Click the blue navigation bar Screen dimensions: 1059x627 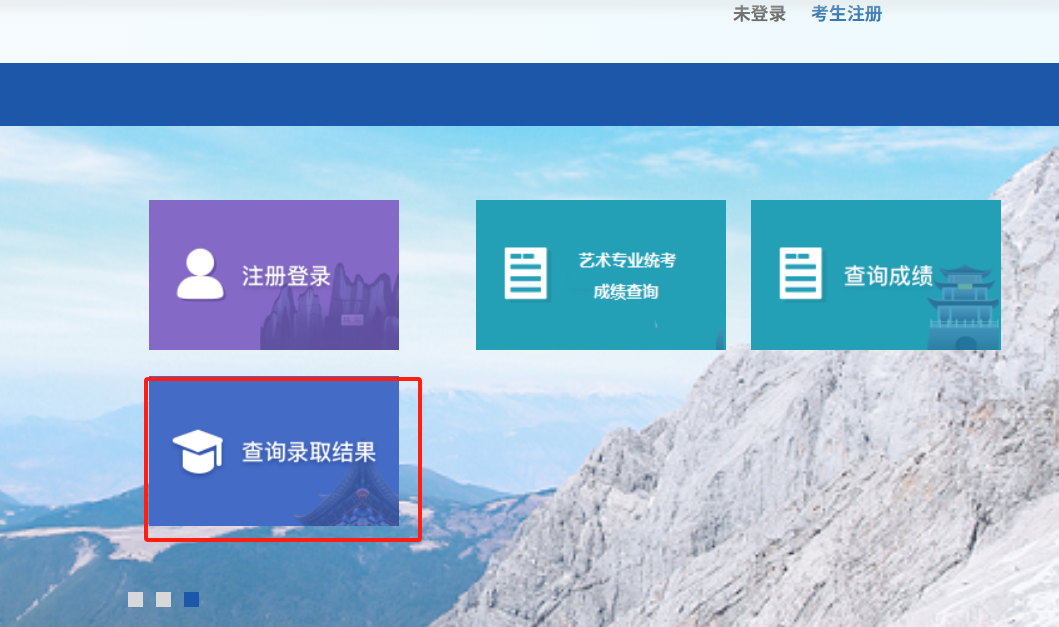coord(529,93)
